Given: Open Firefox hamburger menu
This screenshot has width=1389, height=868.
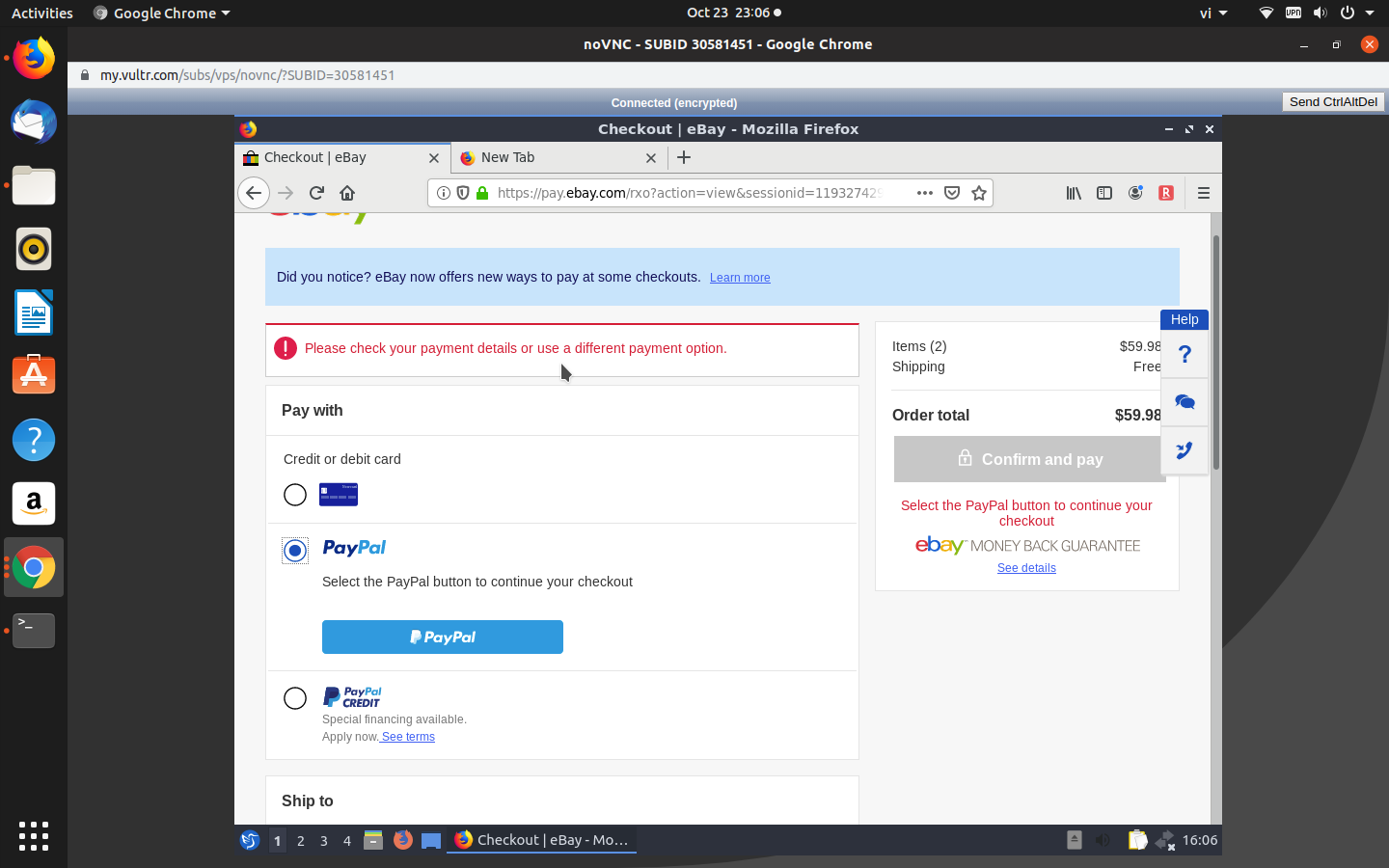Looking at the screenshot, I should click(1204, 193).
